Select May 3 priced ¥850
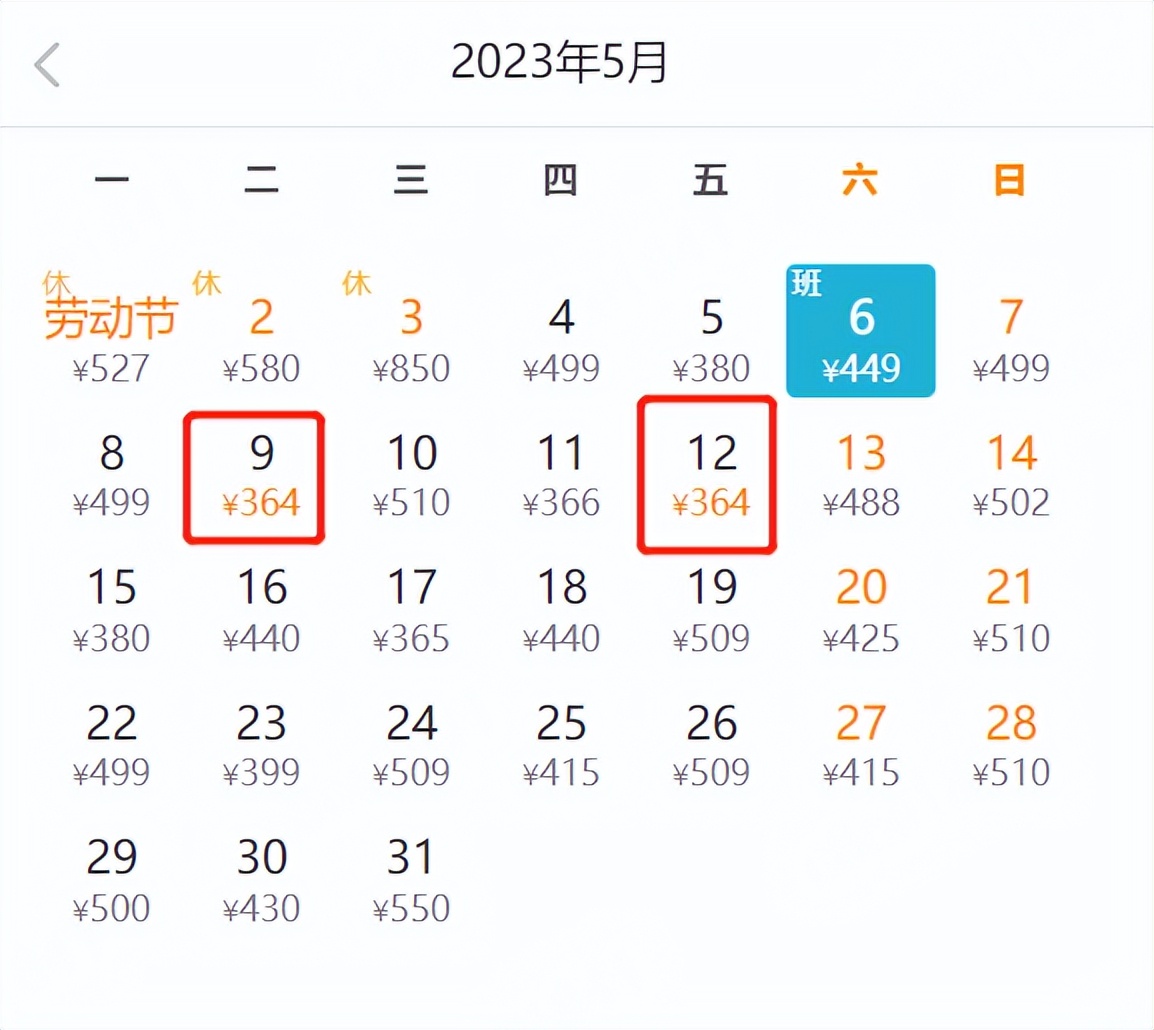1154x1030 pixels. coord(412,340)
